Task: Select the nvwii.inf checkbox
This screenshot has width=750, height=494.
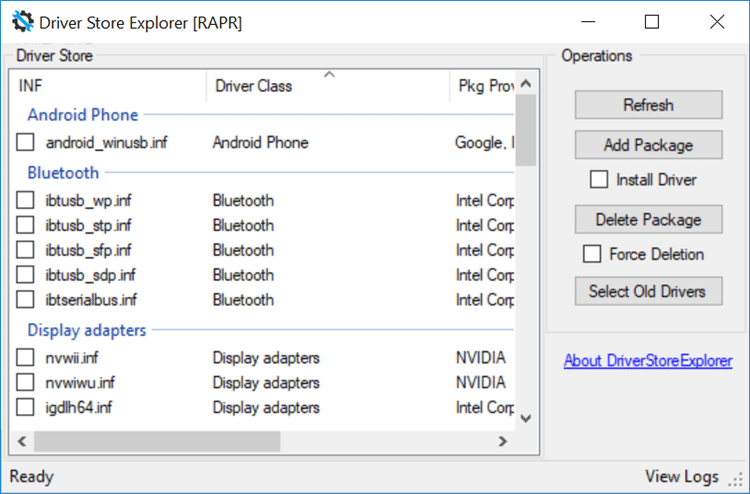Action: pyautogui.click(x=25, y=357)
